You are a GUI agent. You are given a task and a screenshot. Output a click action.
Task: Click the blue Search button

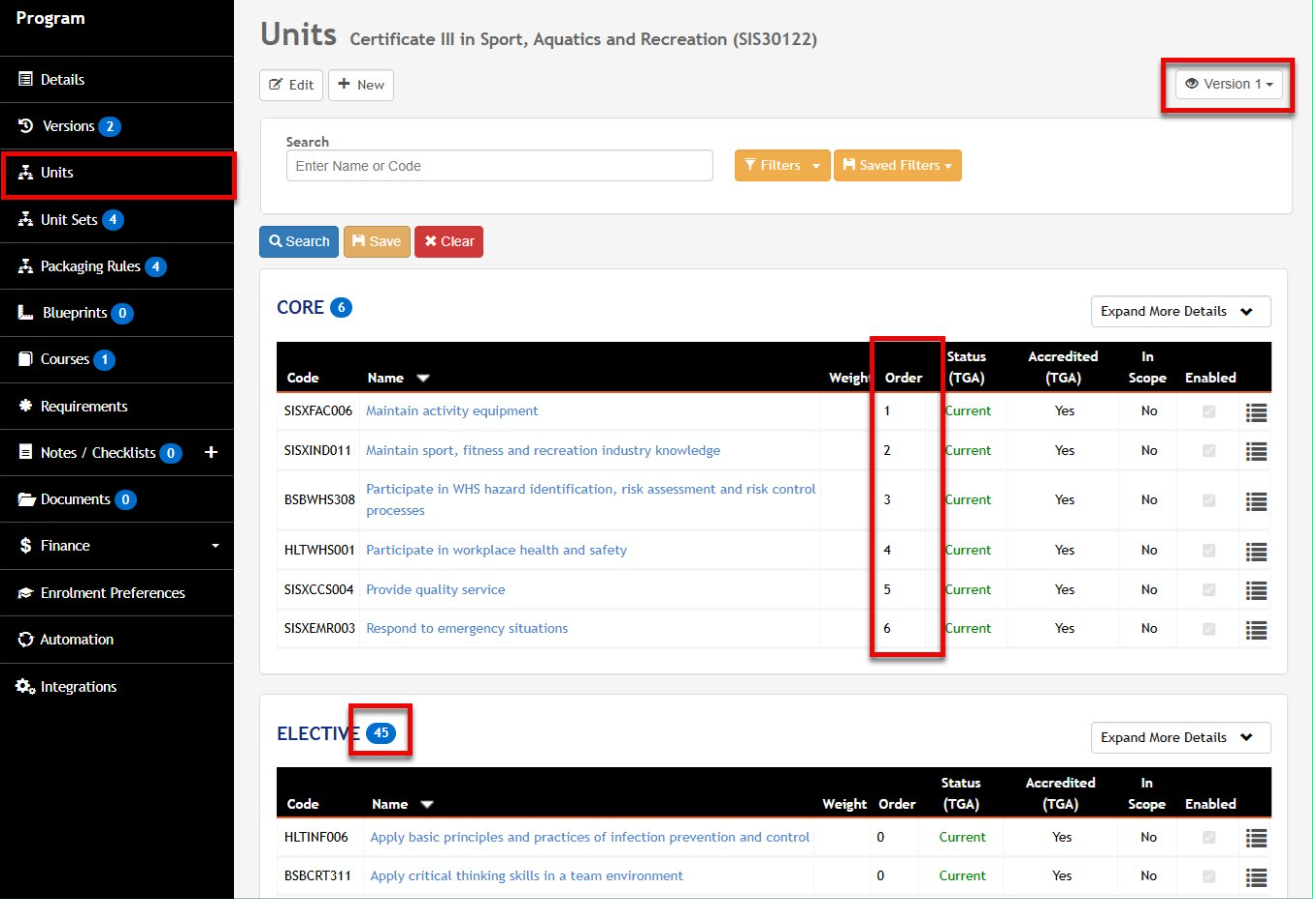(299, 242)
